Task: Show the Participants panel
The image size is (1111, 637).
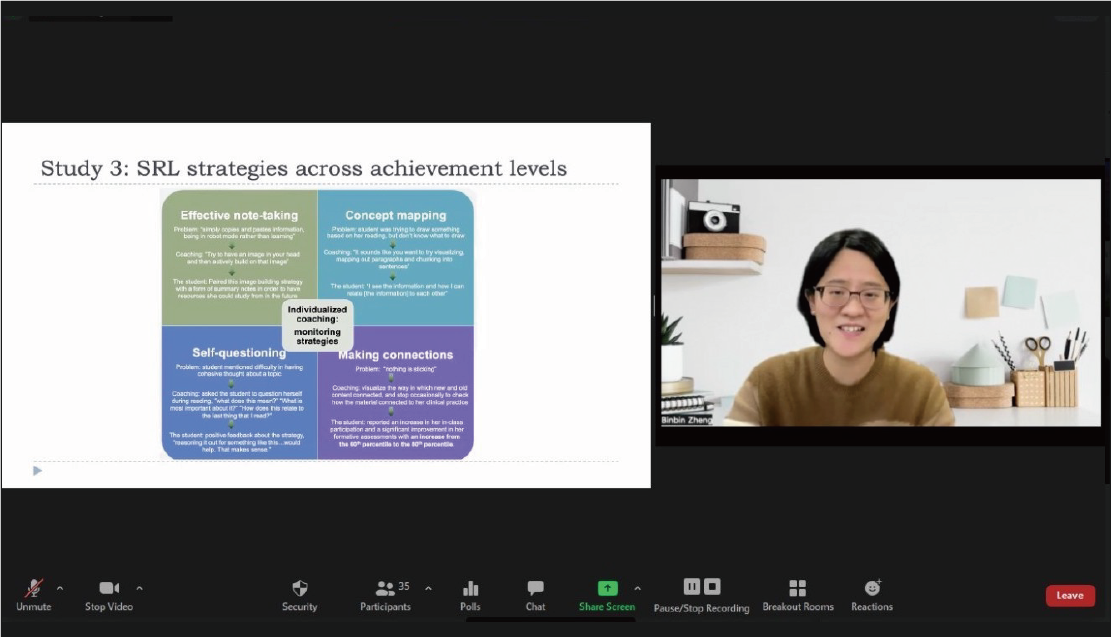Action: pyautogui.click(x=385, y=589)
